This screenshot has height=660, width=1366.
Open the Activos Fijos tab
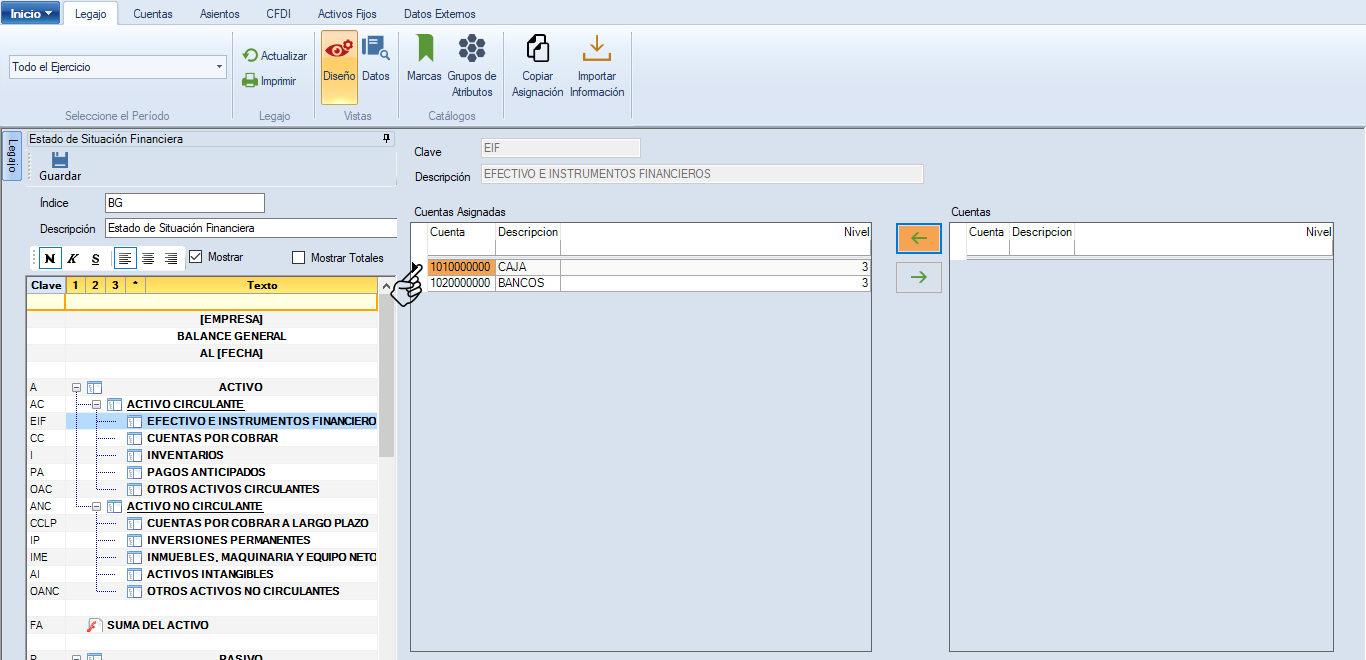(347, 14)
